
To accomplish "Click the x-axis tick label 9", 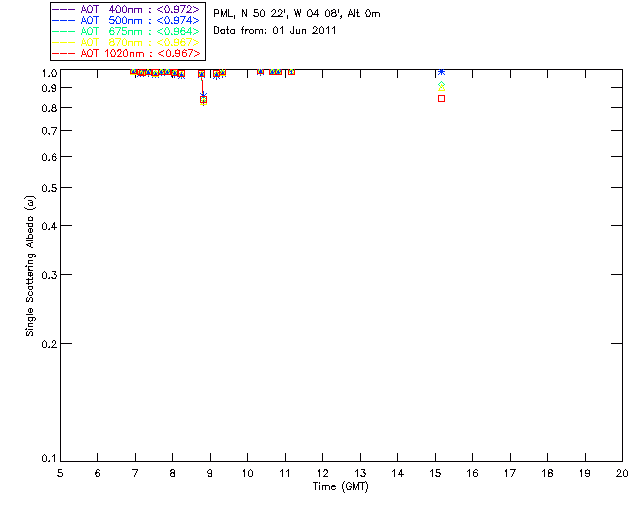I will click(210, 473).
